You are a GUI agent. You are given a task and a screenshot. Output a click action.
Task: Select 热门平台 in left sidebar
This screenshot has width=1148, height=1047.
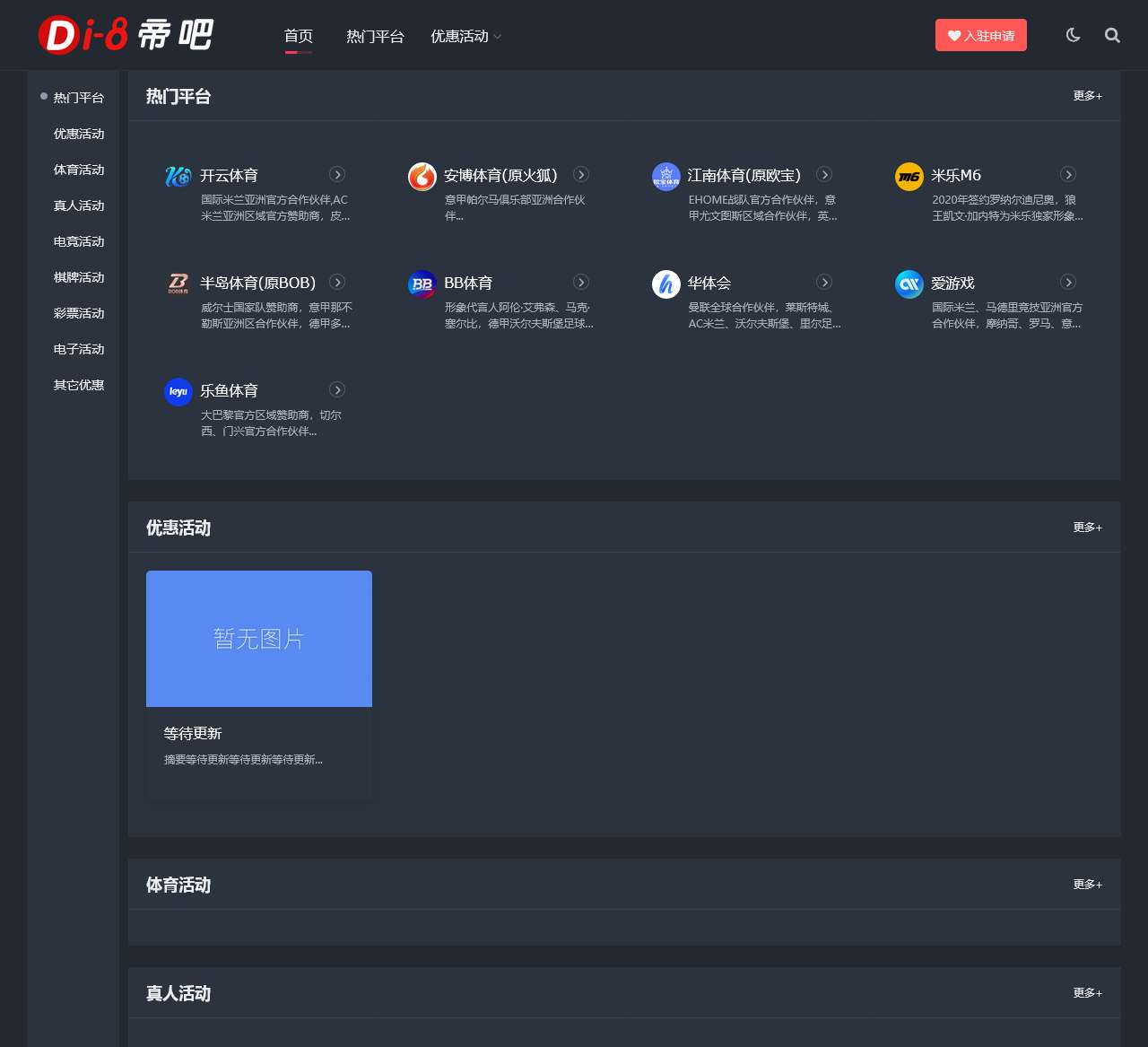tap(78, 98)
